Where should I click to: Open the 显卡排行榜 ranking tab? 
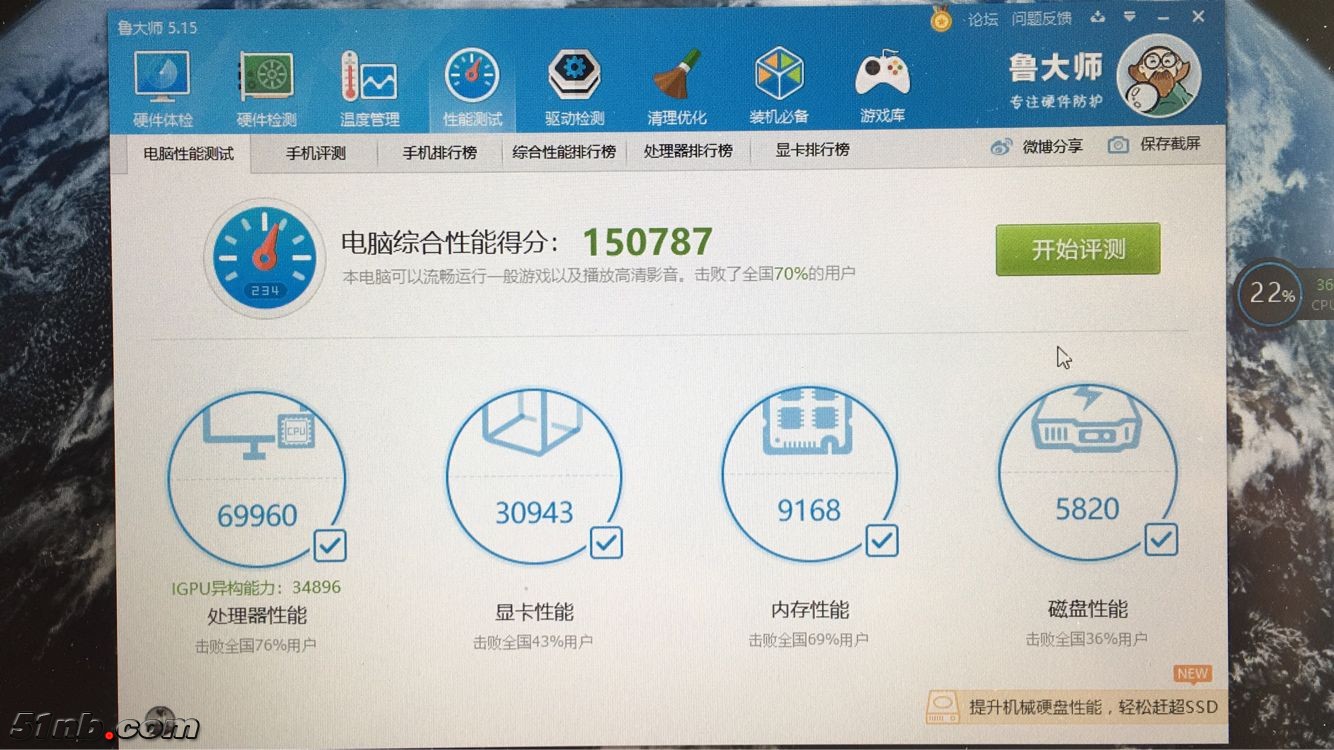pos(812,150)
